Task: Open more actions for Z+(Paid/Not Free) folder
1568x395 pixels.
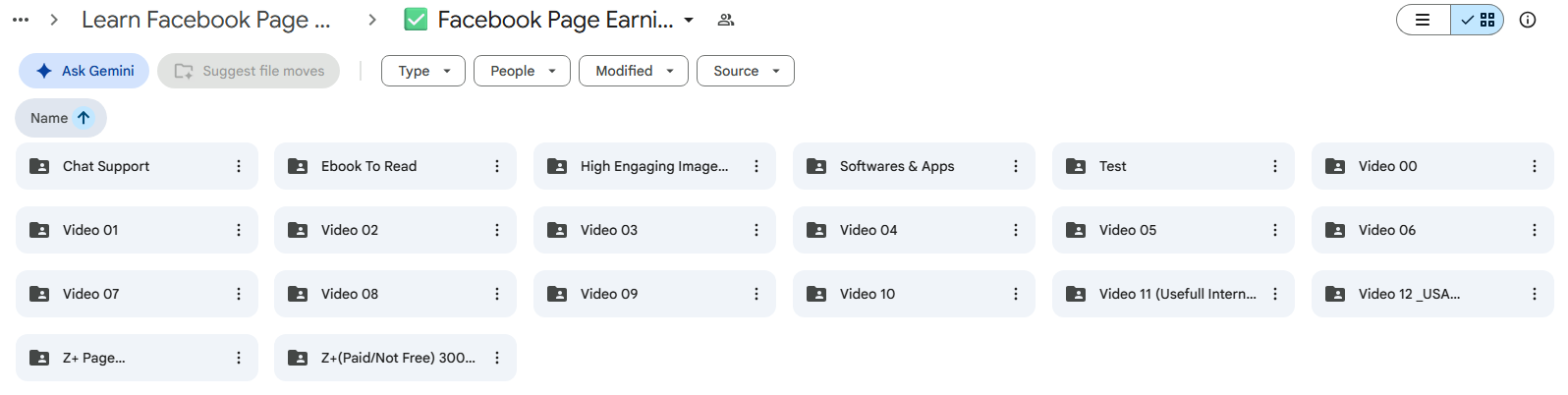Action: (x=497, y=358)
